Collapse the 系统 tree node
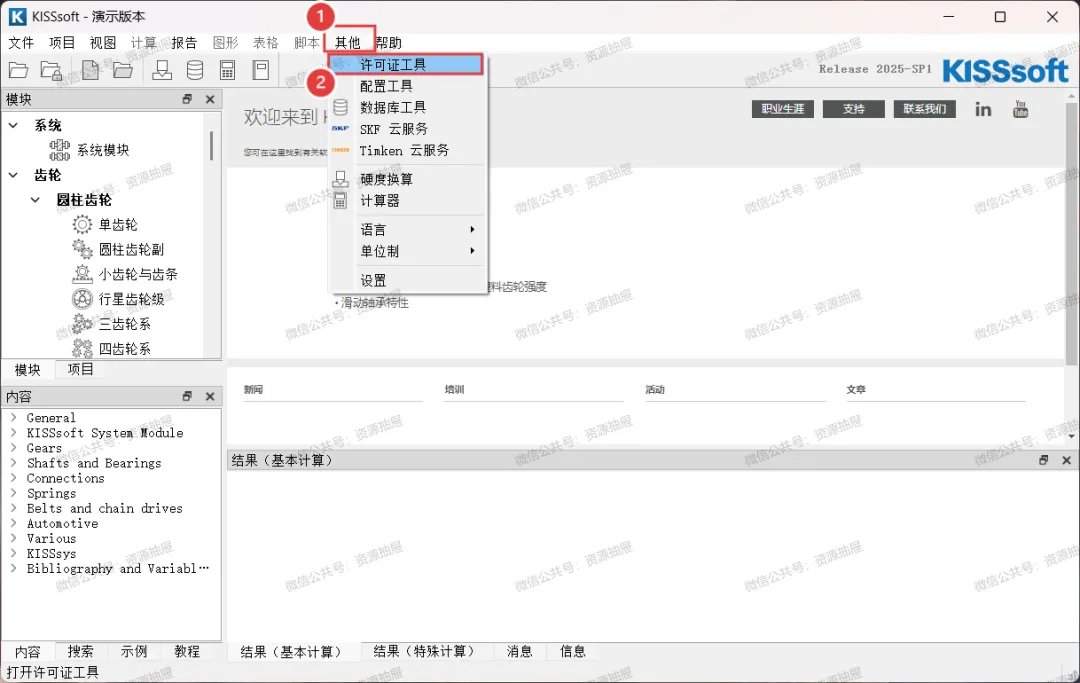The width and height of the screenshot is (1080, 683). [13, 125]
